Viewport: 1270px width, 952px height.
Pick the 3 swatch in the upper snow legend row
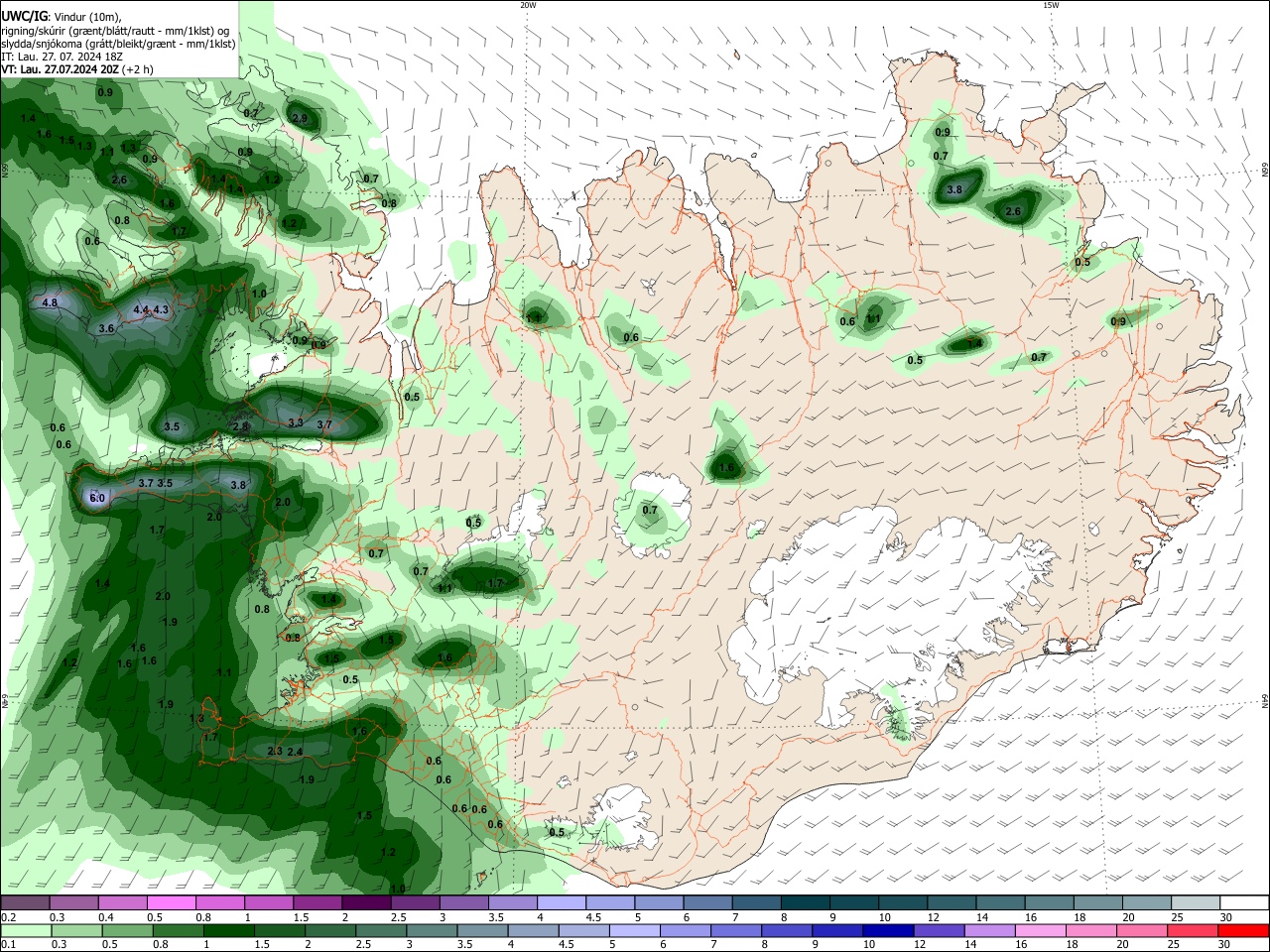point(462,902)
